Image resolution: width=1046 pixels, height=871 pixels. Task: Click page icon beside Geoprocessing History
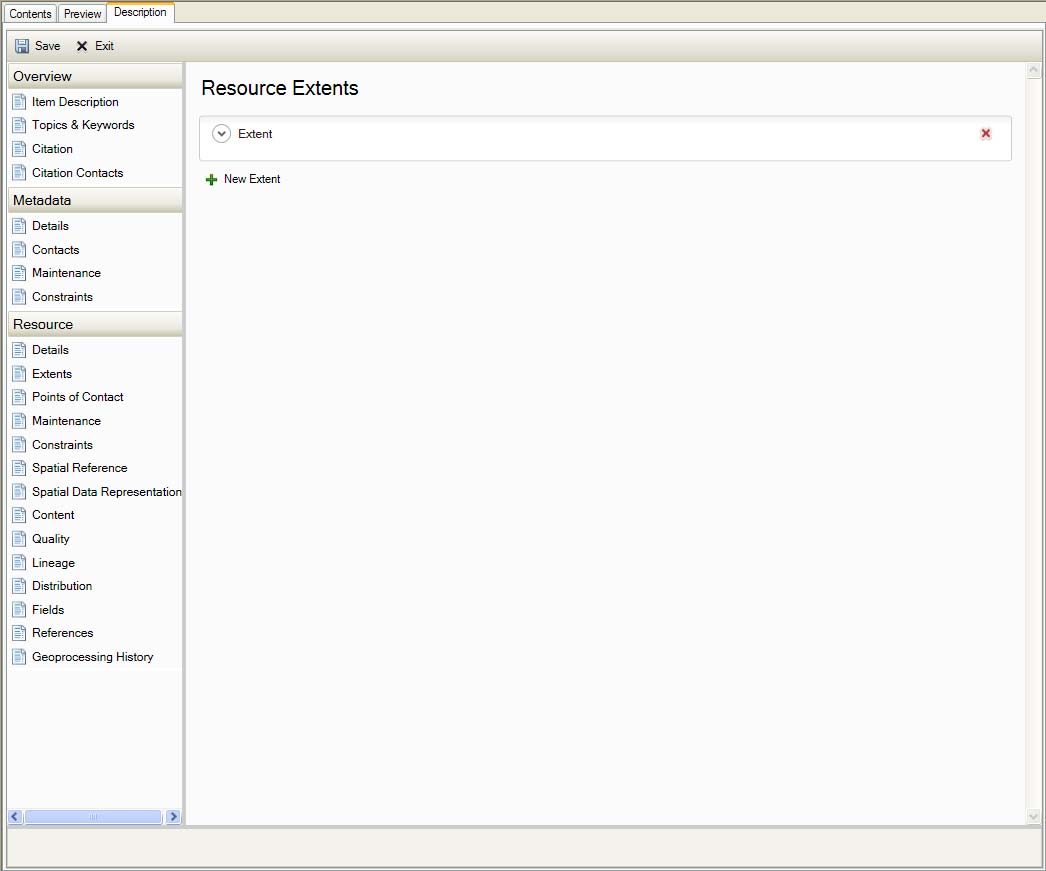click(19, 657)
